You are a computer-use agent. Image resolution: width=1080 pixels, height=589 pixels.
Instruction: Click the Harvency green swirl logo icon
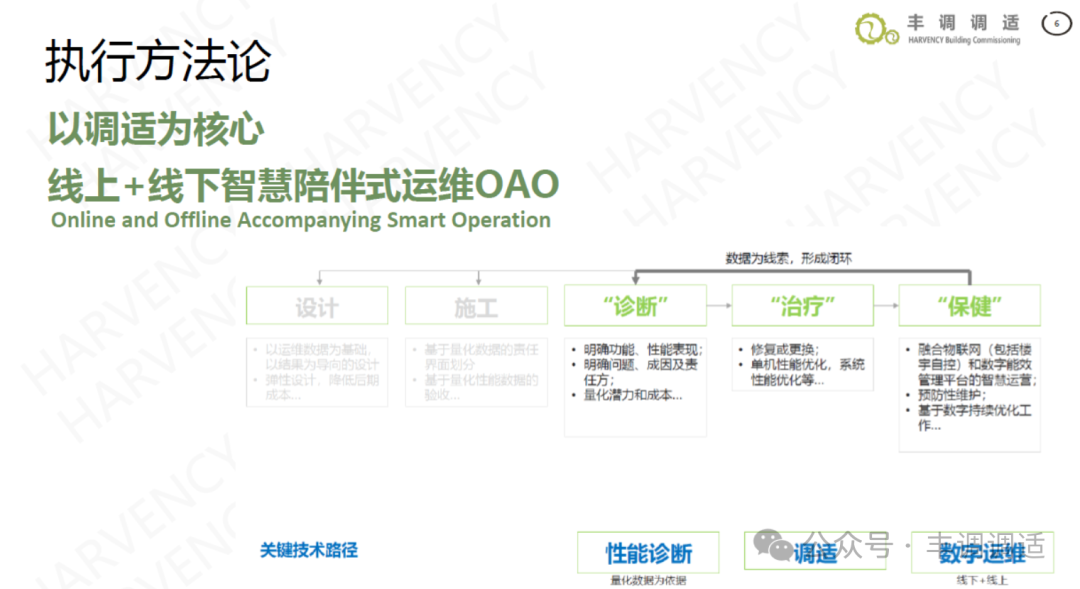click(877, 28)
